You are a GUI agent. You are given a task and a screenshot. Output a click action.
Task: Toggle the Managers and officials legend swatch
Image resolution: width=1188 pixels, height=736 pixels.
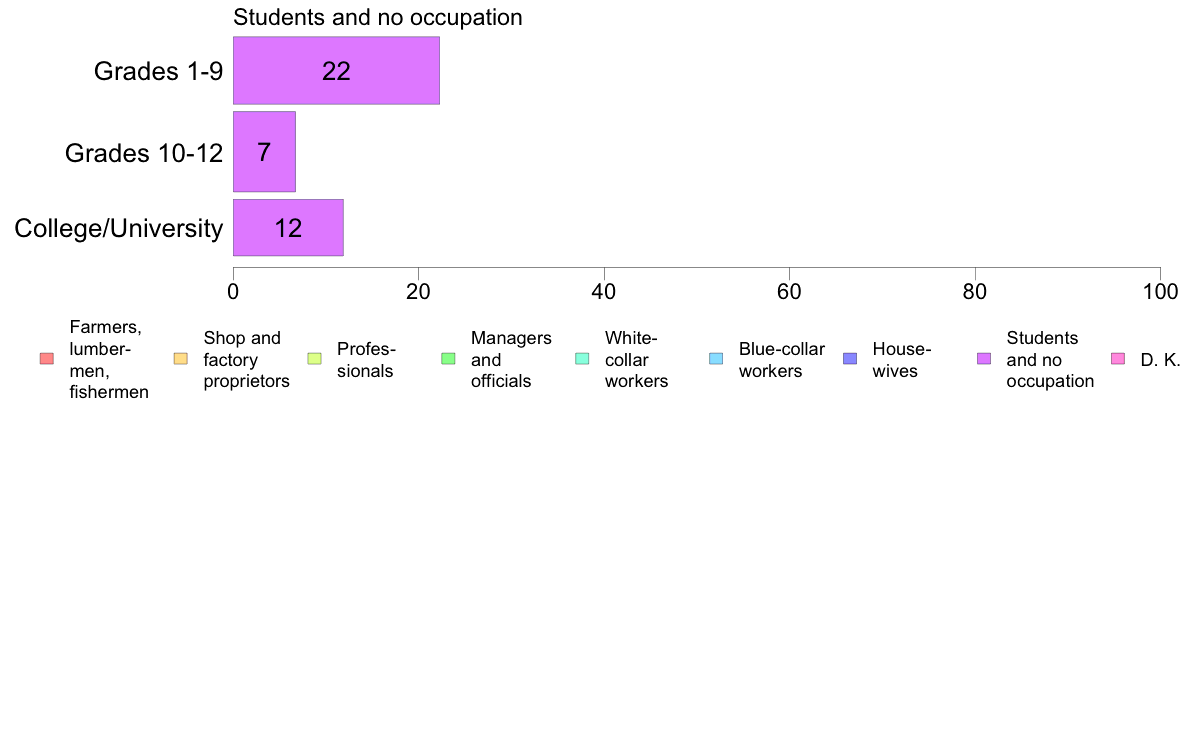coord(448,359)
